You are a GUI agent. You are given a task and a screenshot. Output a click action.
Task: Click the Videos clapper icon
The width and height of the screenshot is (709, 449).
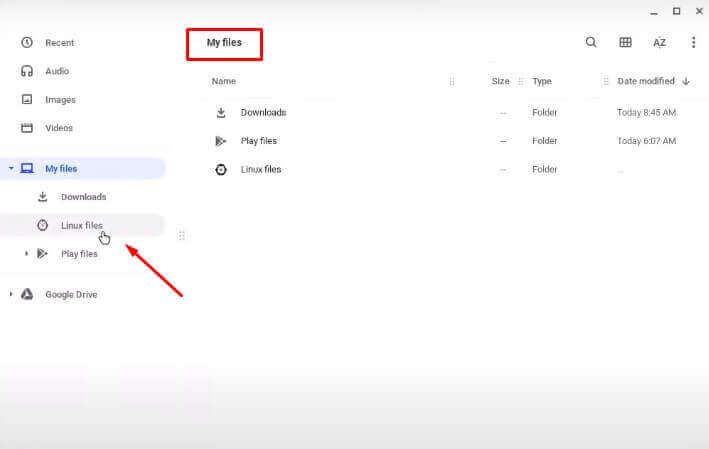27,128
